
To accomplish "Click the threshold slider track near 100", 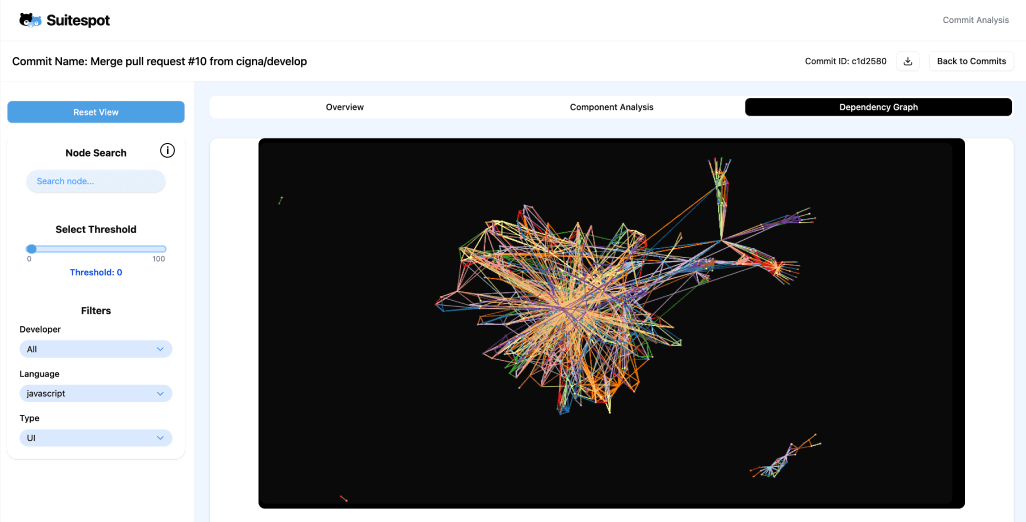I will [x=162, y=249].
